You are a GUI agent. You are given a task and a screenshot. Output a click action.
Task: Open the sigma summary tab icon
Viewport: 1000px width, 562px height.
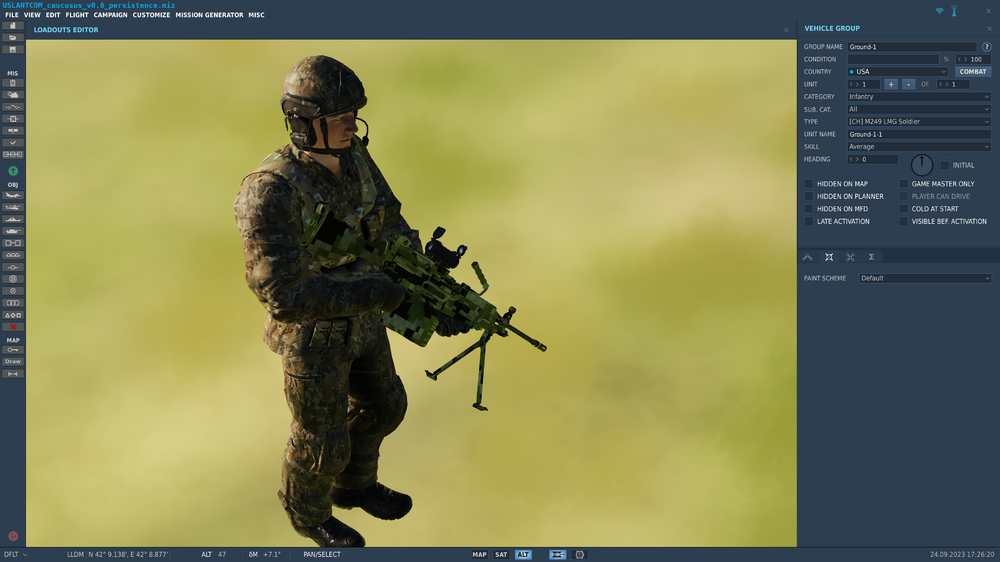(871, 257)
